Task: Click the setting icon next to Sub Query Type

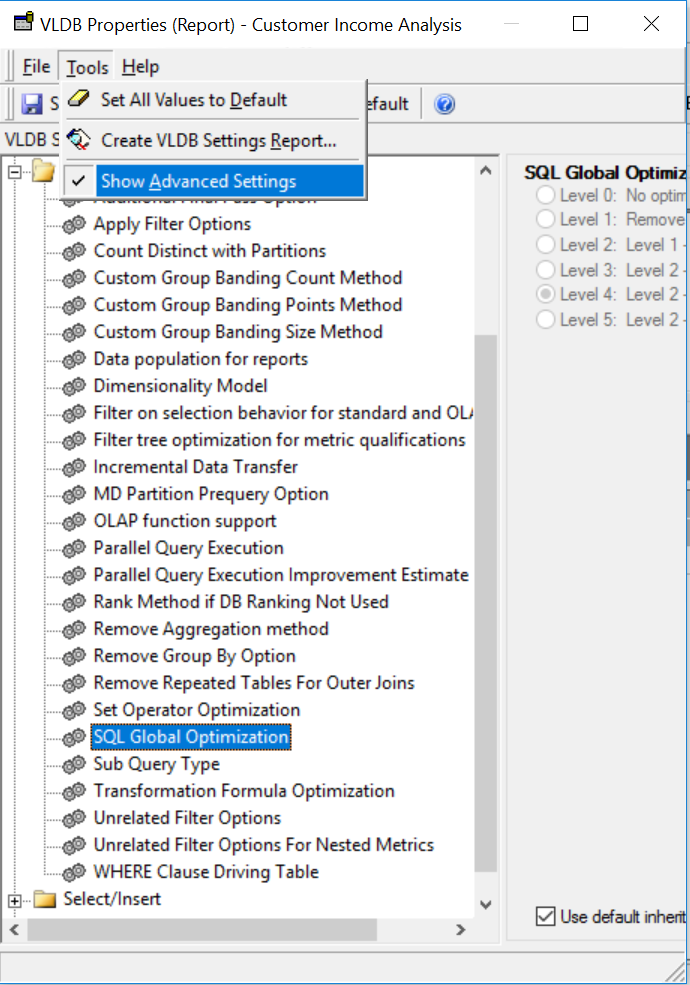Action: pos(72,764)
